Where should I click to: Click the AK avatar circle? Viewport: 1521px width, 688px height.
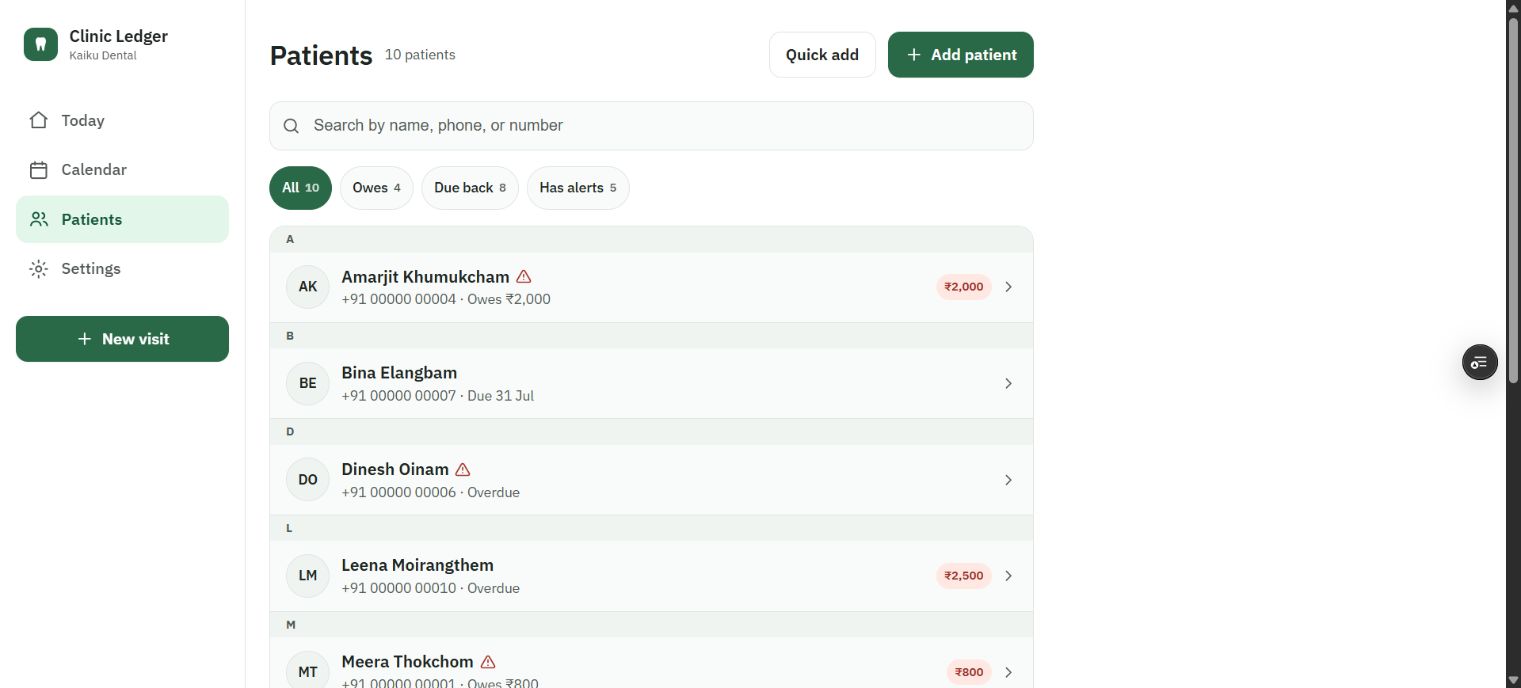[x=308, y=287]
